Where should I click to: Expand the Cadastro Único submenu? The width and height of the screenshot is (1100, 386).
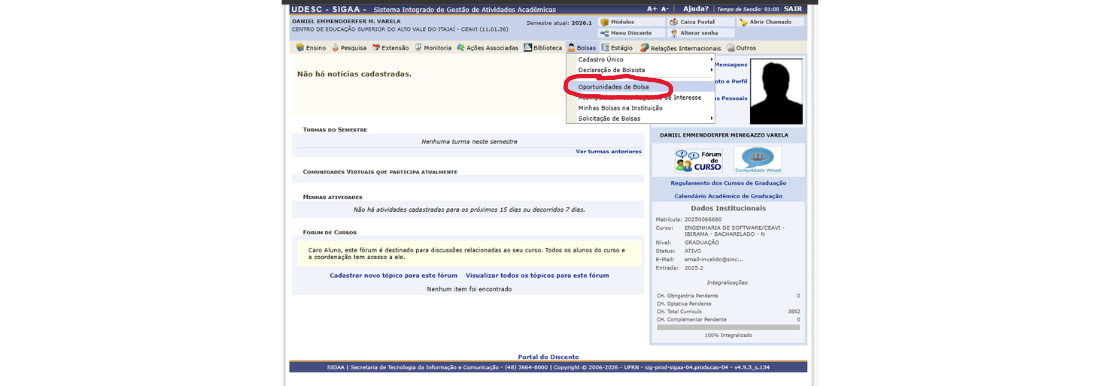point(640,60)
